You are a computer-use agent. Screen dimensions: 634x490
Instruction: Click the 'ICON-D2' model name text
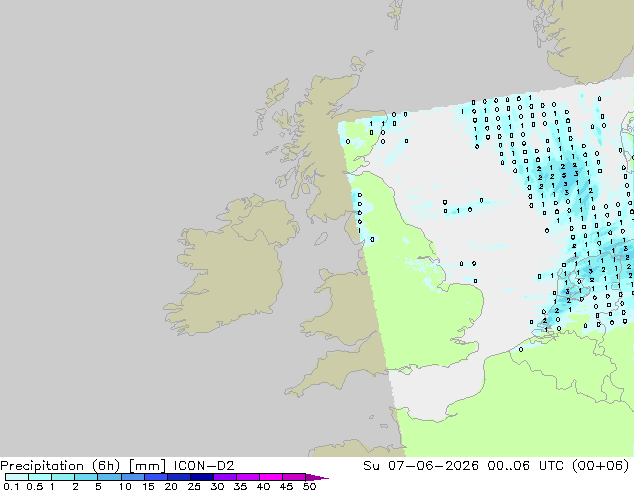[x=204, y=466]
